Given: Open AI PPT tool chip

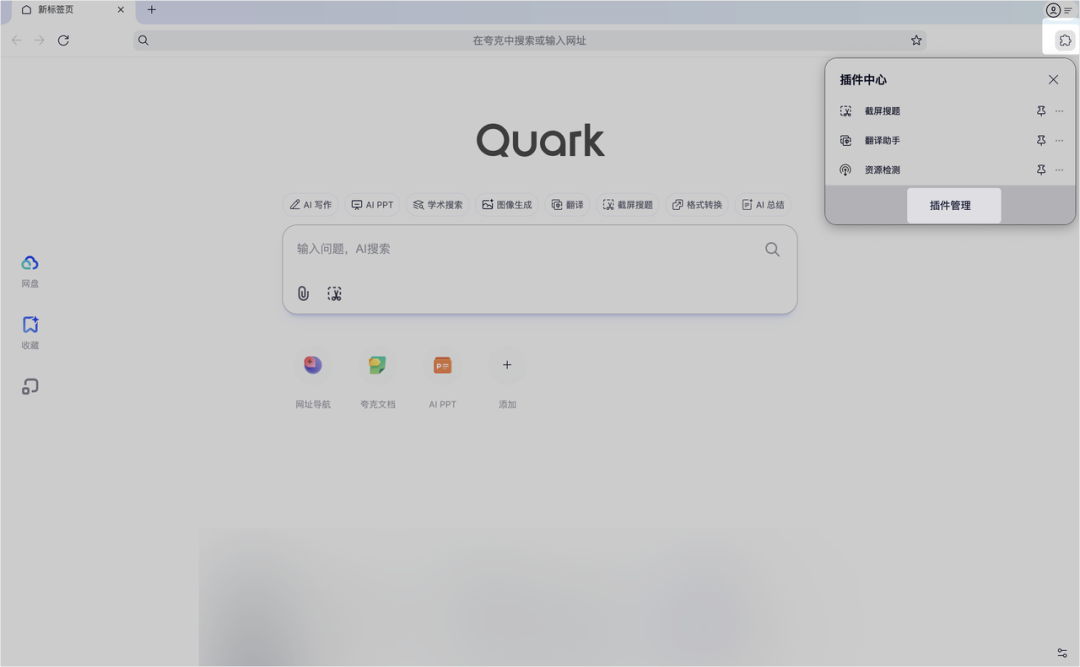Looking at the screenshot, I should coord(372,205).
